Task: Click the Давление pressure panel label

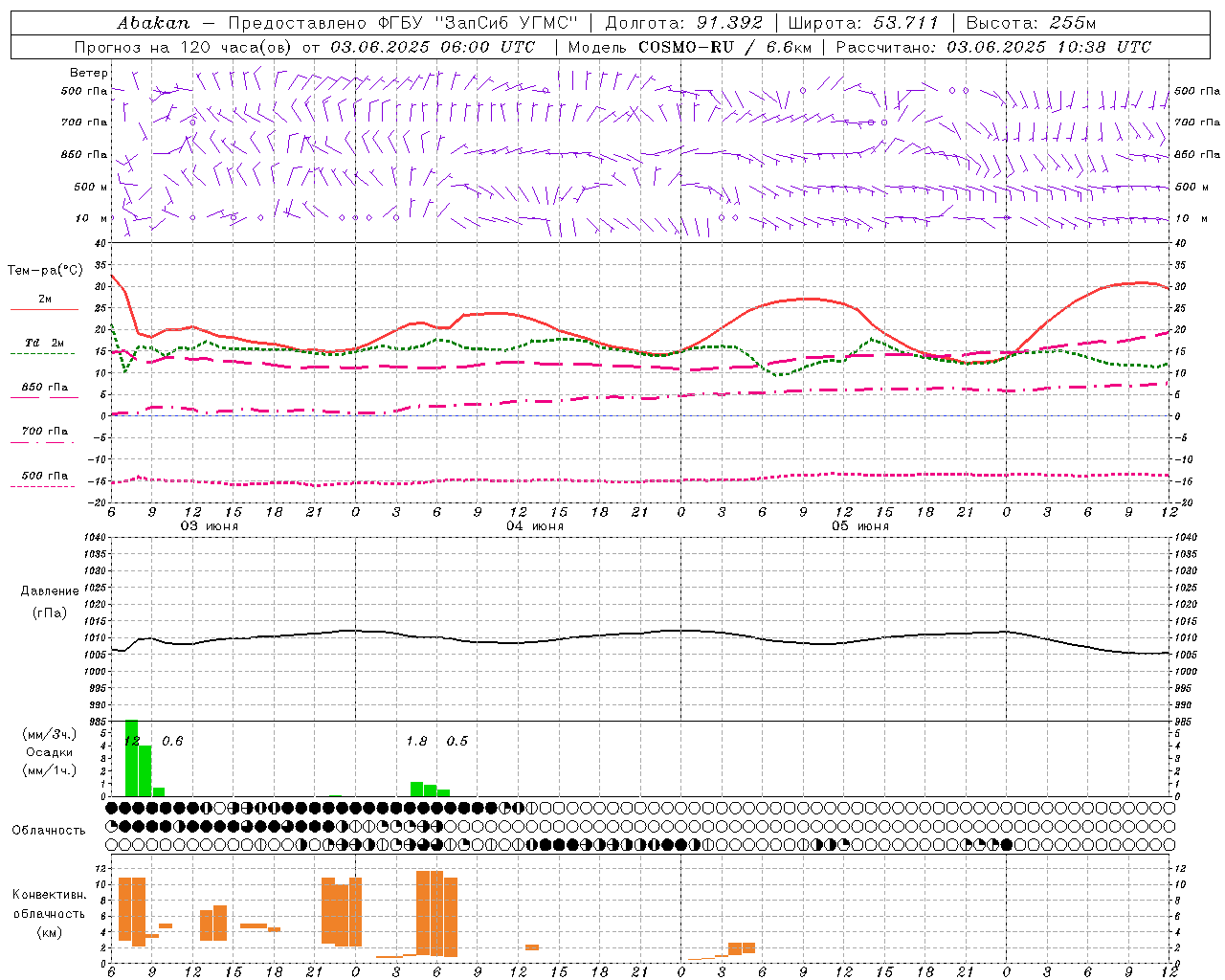Action: (50, 590)
